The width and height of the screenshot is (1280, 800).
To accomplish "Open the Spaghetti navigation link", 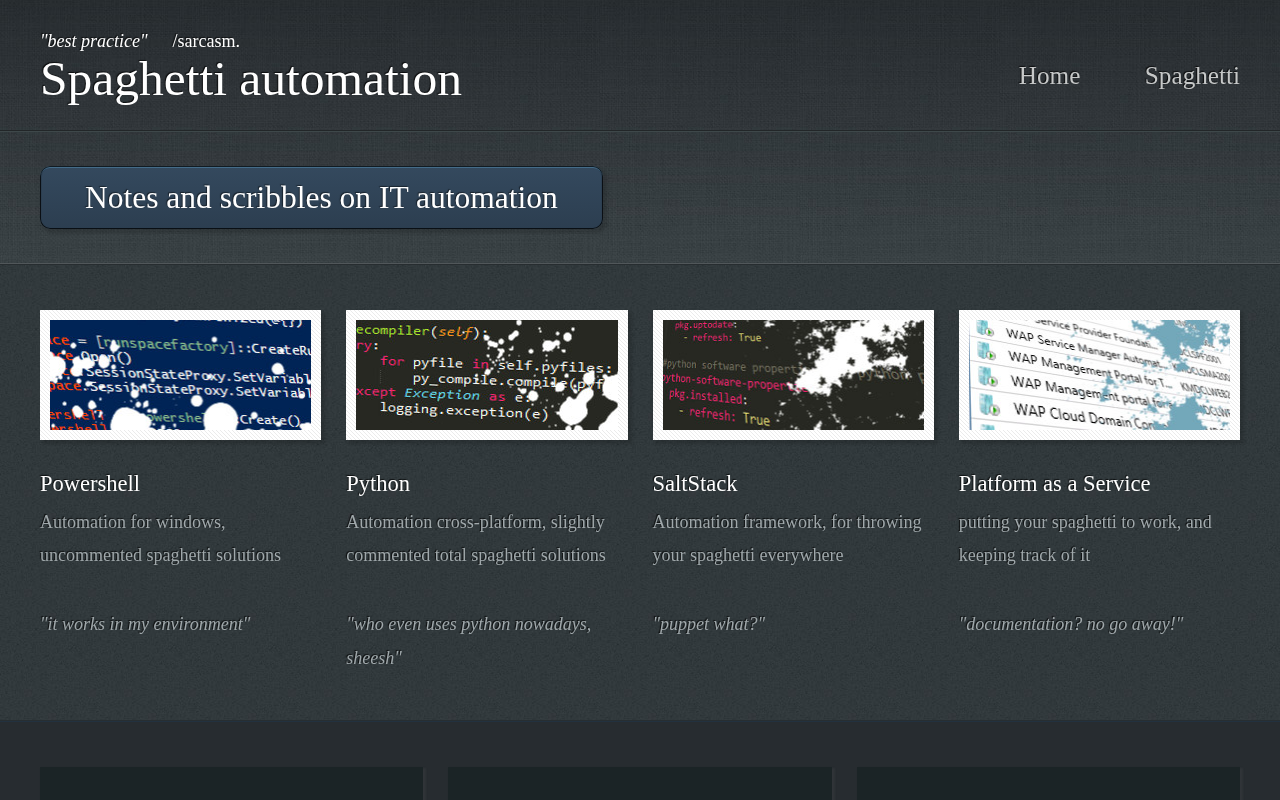I will click(1192, 76).
